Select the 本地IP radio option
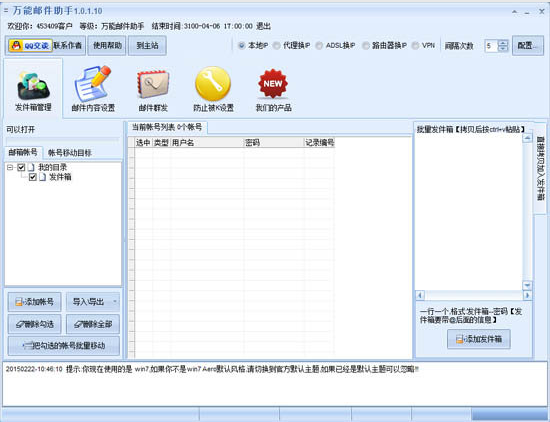The image size is (550, 422). tap(241, 46)
